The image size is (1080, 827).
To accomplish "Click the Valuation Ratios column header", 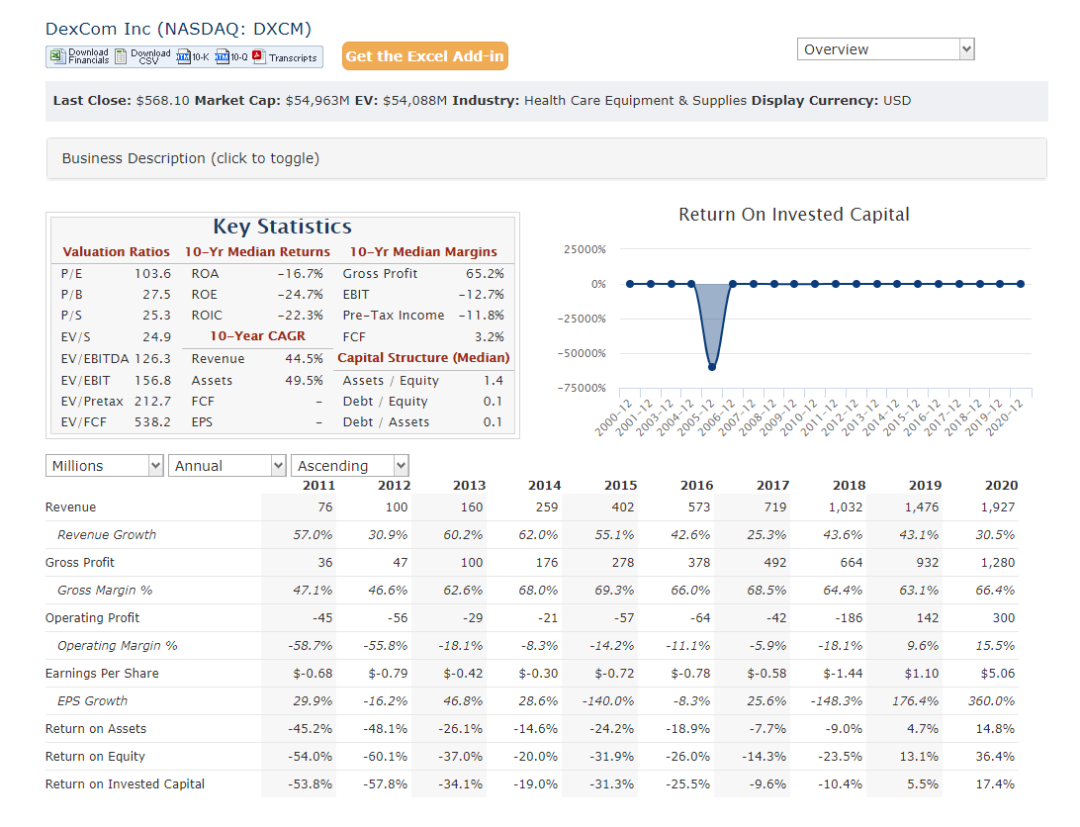I will click(x=116, y=252).
